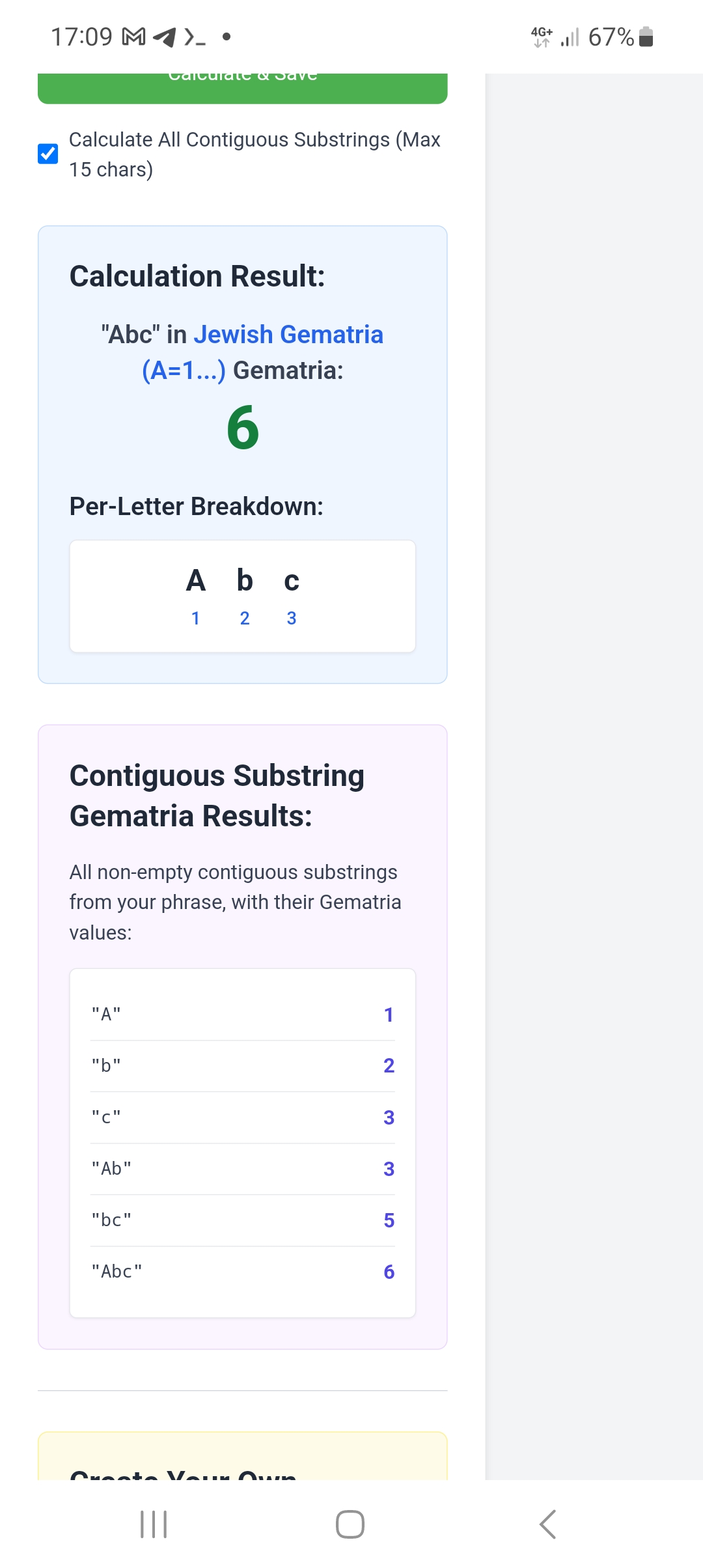This screenshot has height=1568, width=703.
Task: Tap the large green result number 6
Action: 243,428
